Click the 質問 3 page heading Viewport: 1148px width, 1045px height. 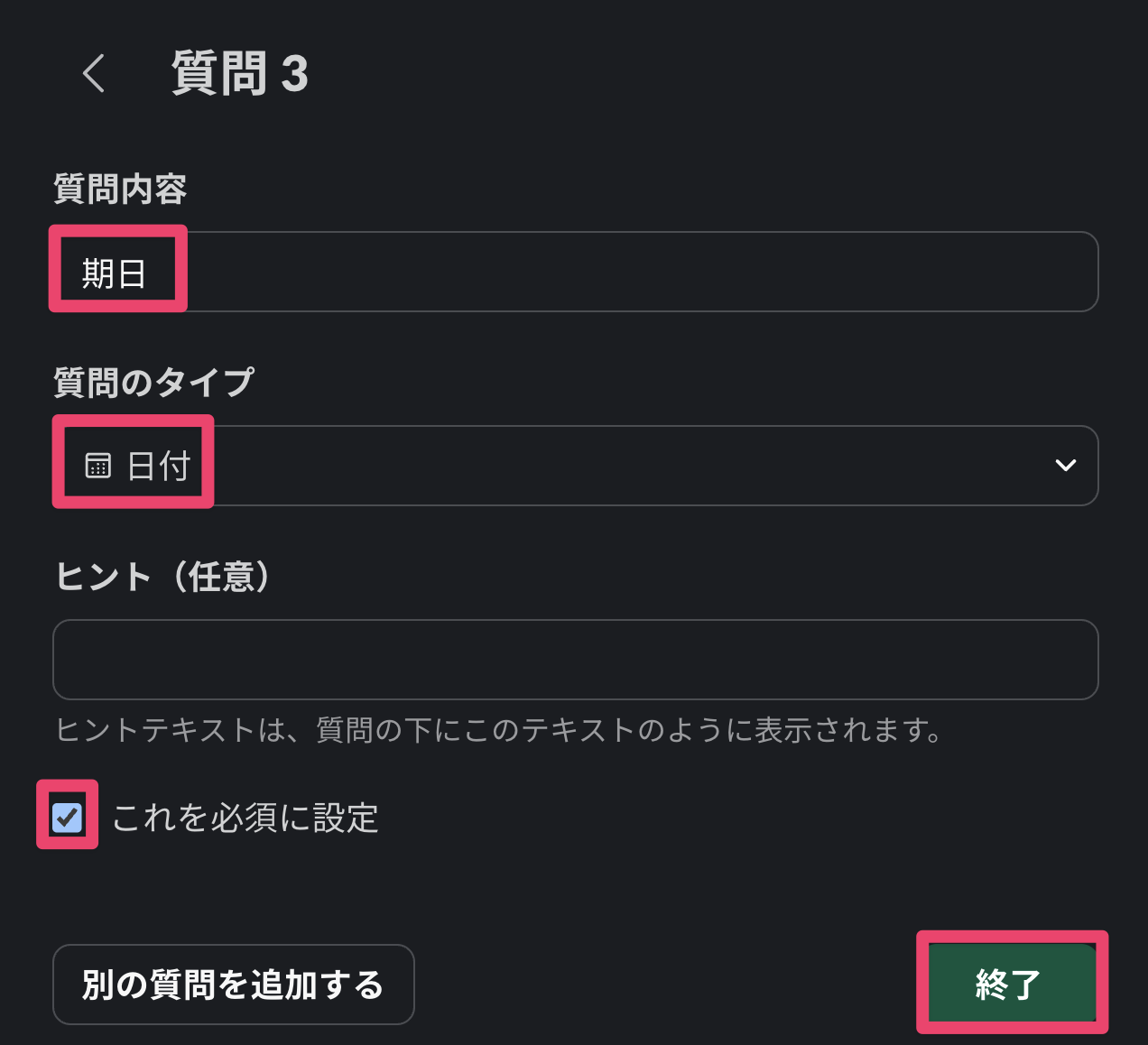pos(239,73)
